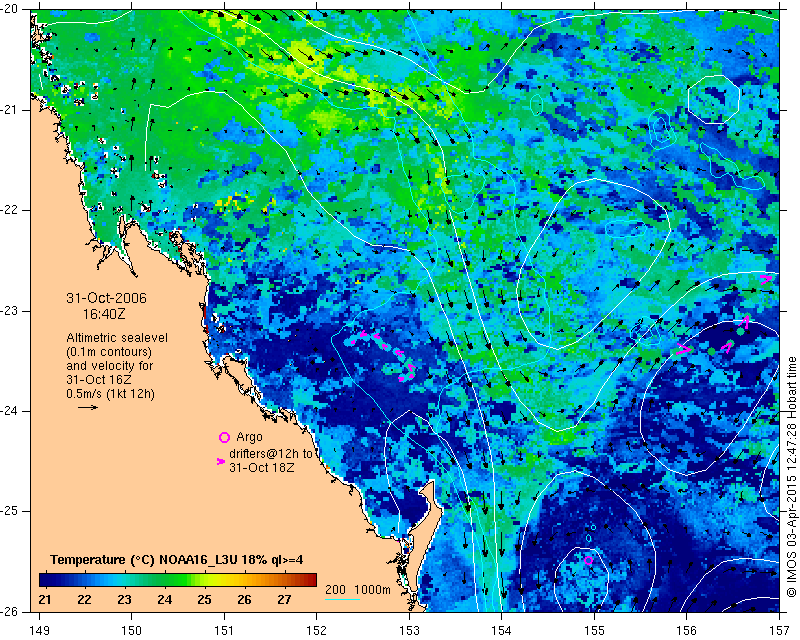Click the '31-Oct 18Z' legend text
This screenshot has width=800, height=640.
262,467
